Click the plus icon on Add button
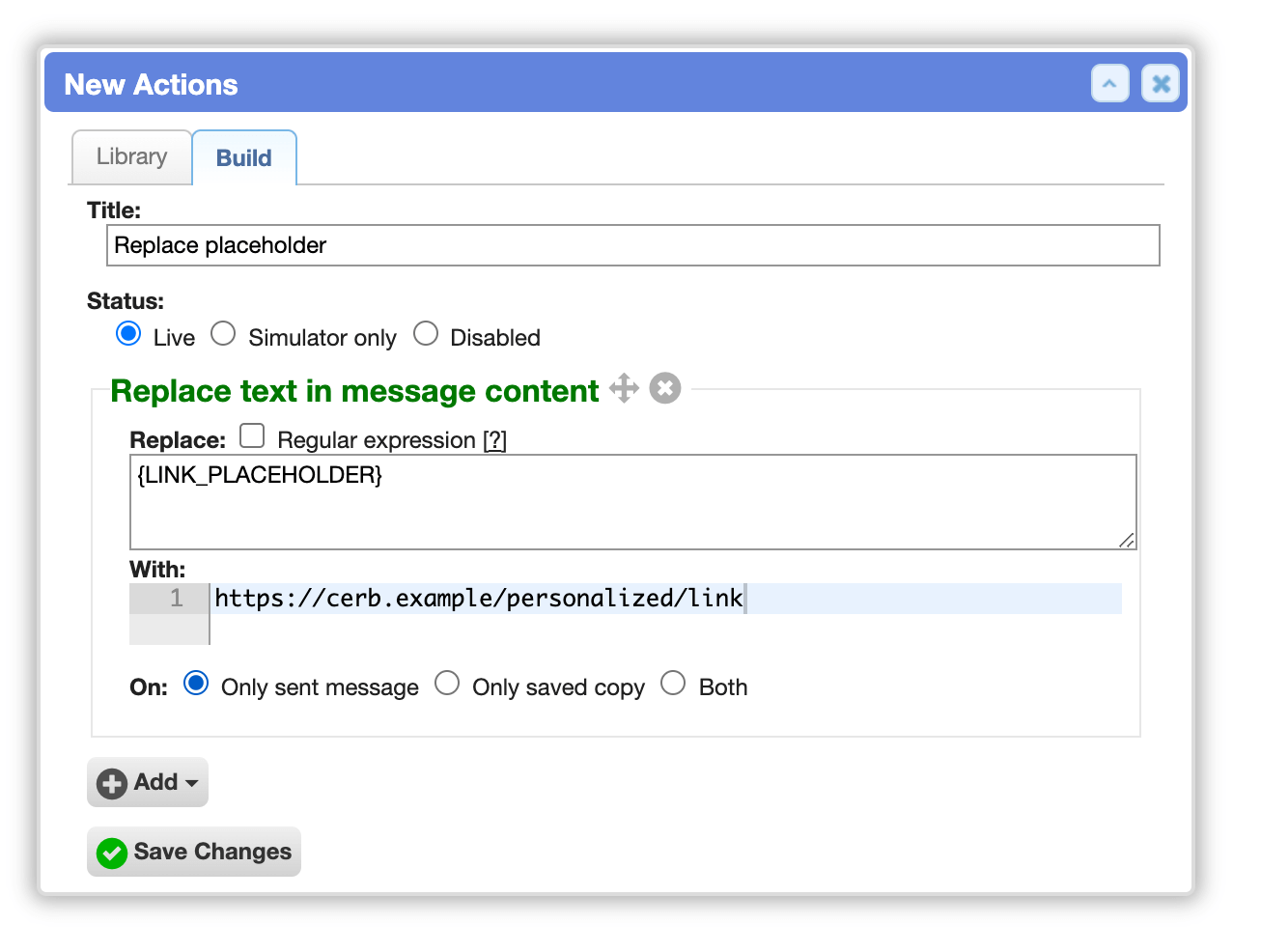This screenshot has width=1261, height=952. pos(112,783)
